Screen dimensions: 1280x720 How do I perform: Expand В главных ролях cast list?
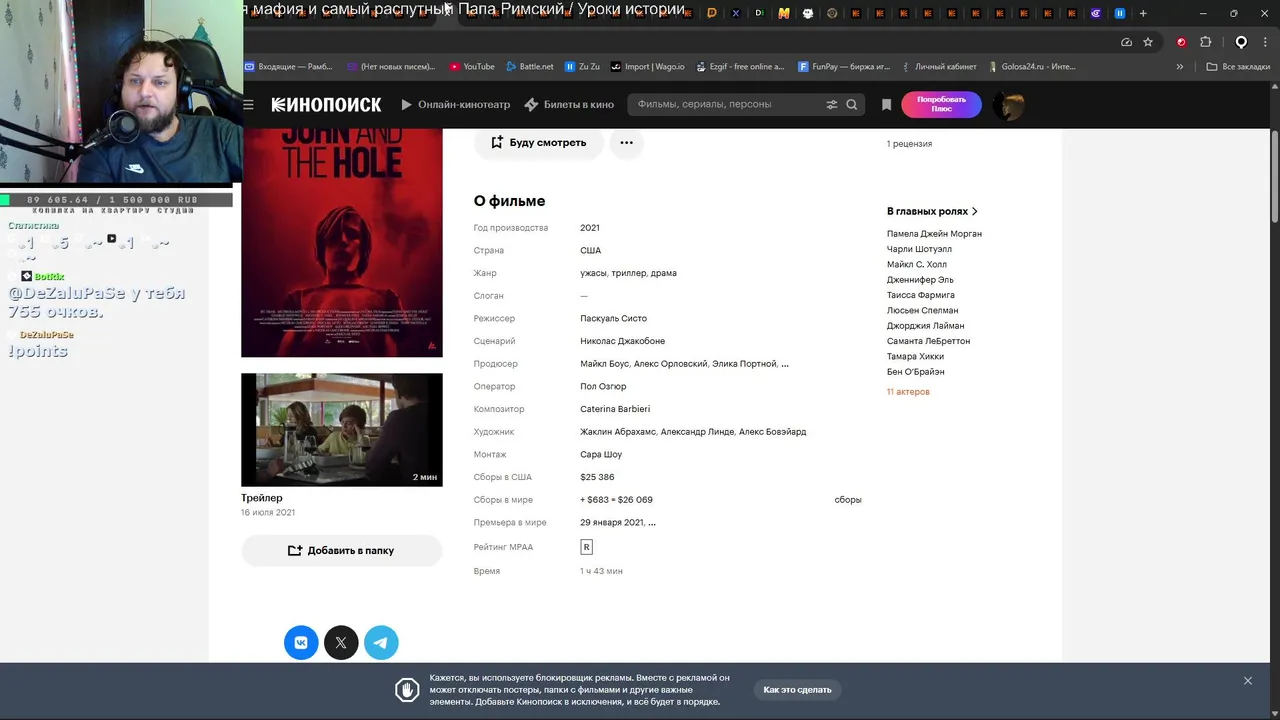932,211
